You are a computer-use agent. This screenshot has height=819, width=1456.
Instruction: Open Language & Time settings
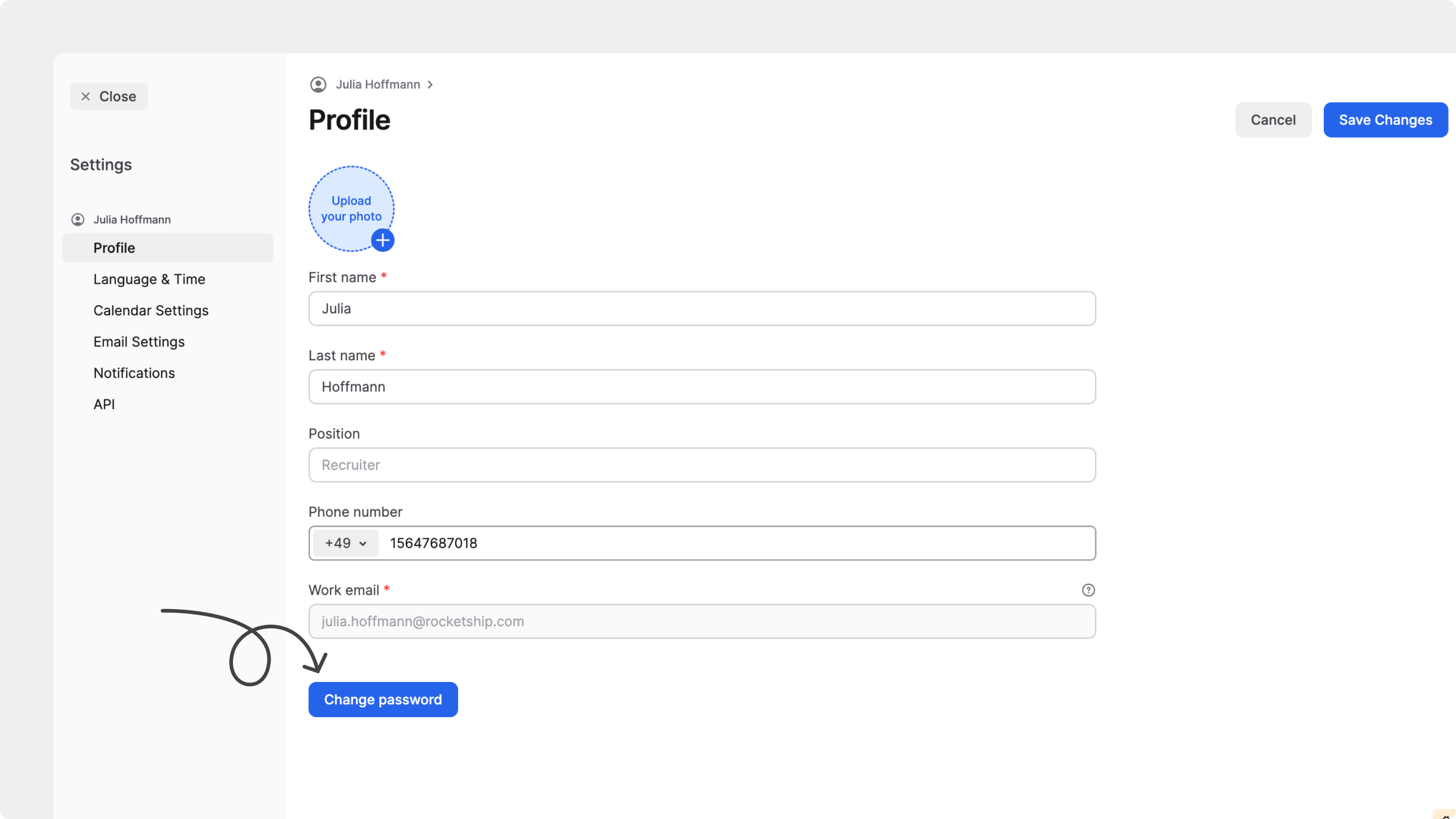(149, 279)
